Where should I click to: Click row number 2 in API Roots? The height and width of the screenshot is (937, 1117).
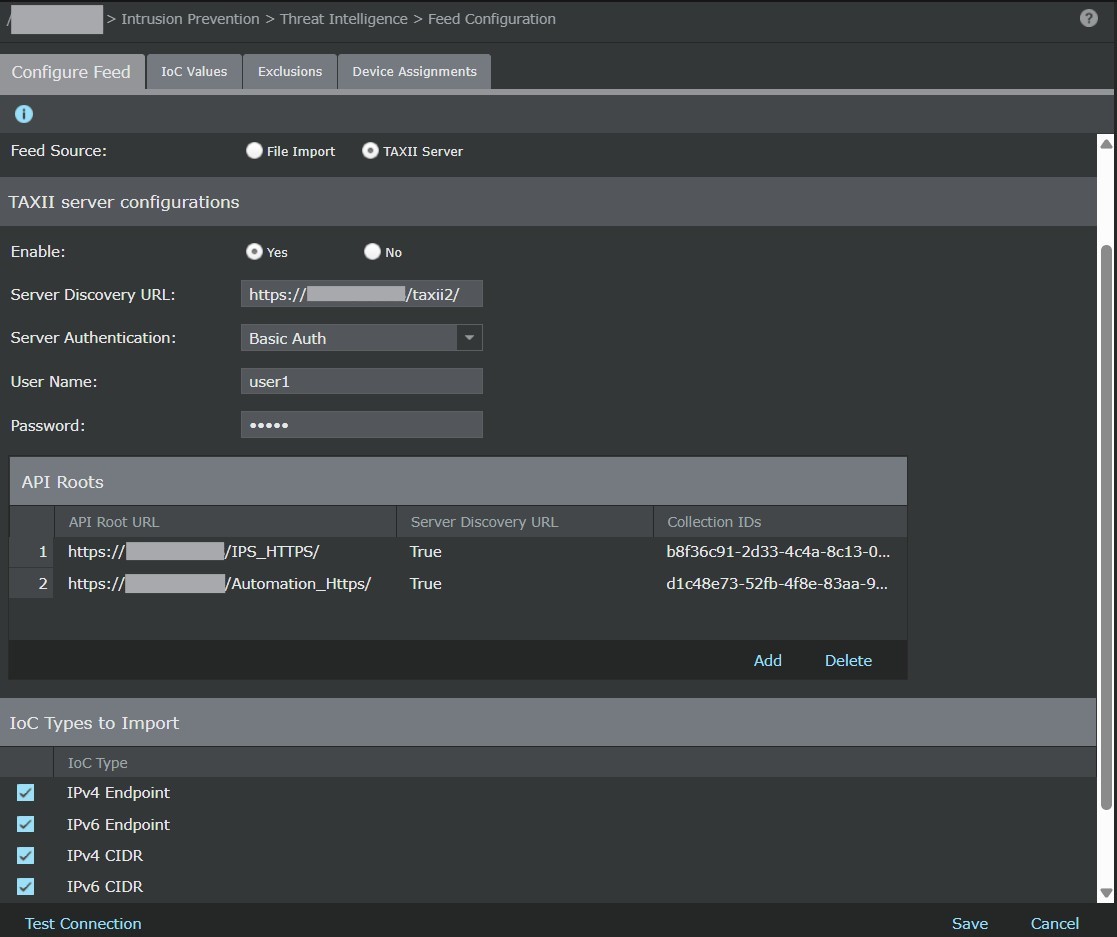point(32,584)
